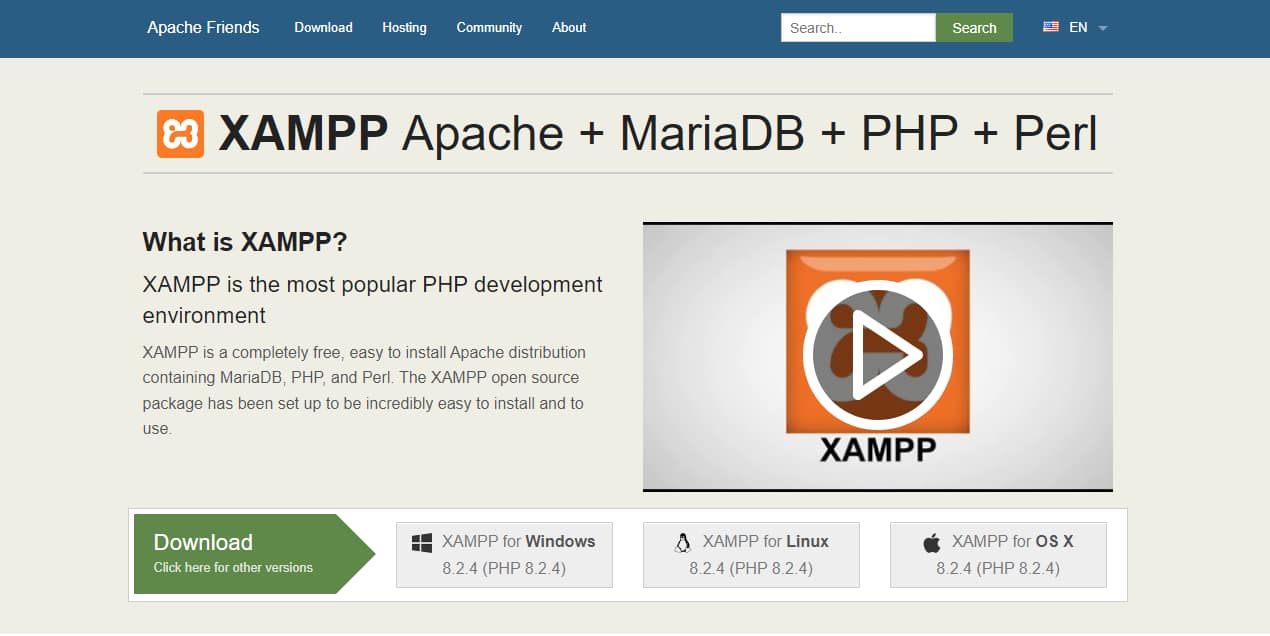The image size is (1270, 636).
Task: Click inside the search input field
Action: [x=856, y=27]
